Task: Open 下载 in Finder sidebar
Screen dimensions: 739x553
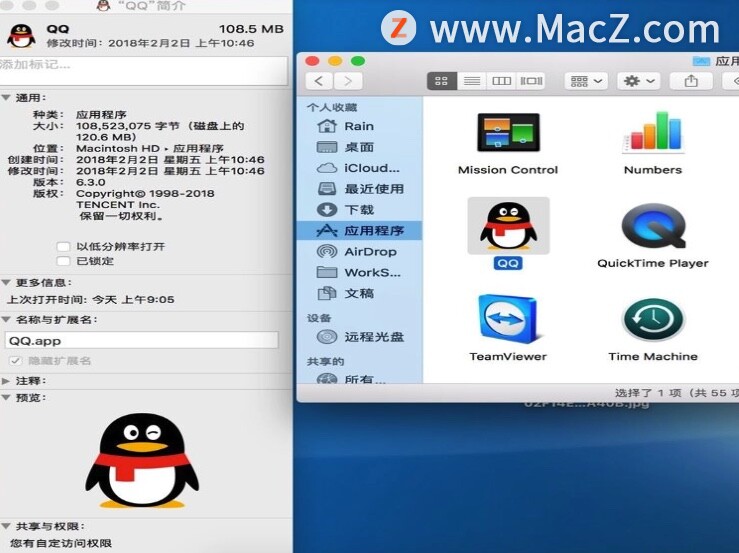Action: [x=359, y=209]
